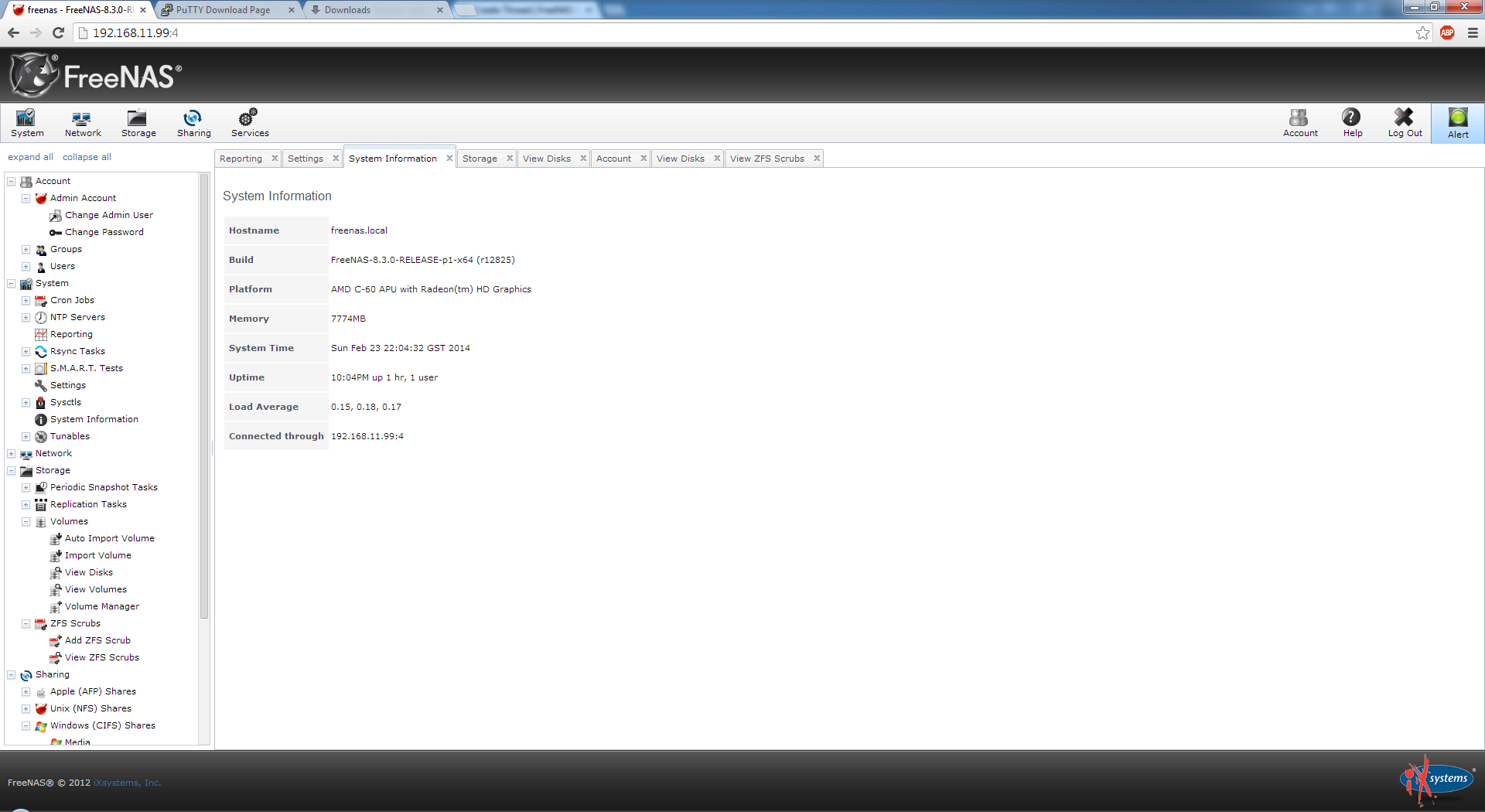Viewport: 1485px width, 812px height.
Task: Expand the Rsync Tasks node
Action: tap(26, 352)
